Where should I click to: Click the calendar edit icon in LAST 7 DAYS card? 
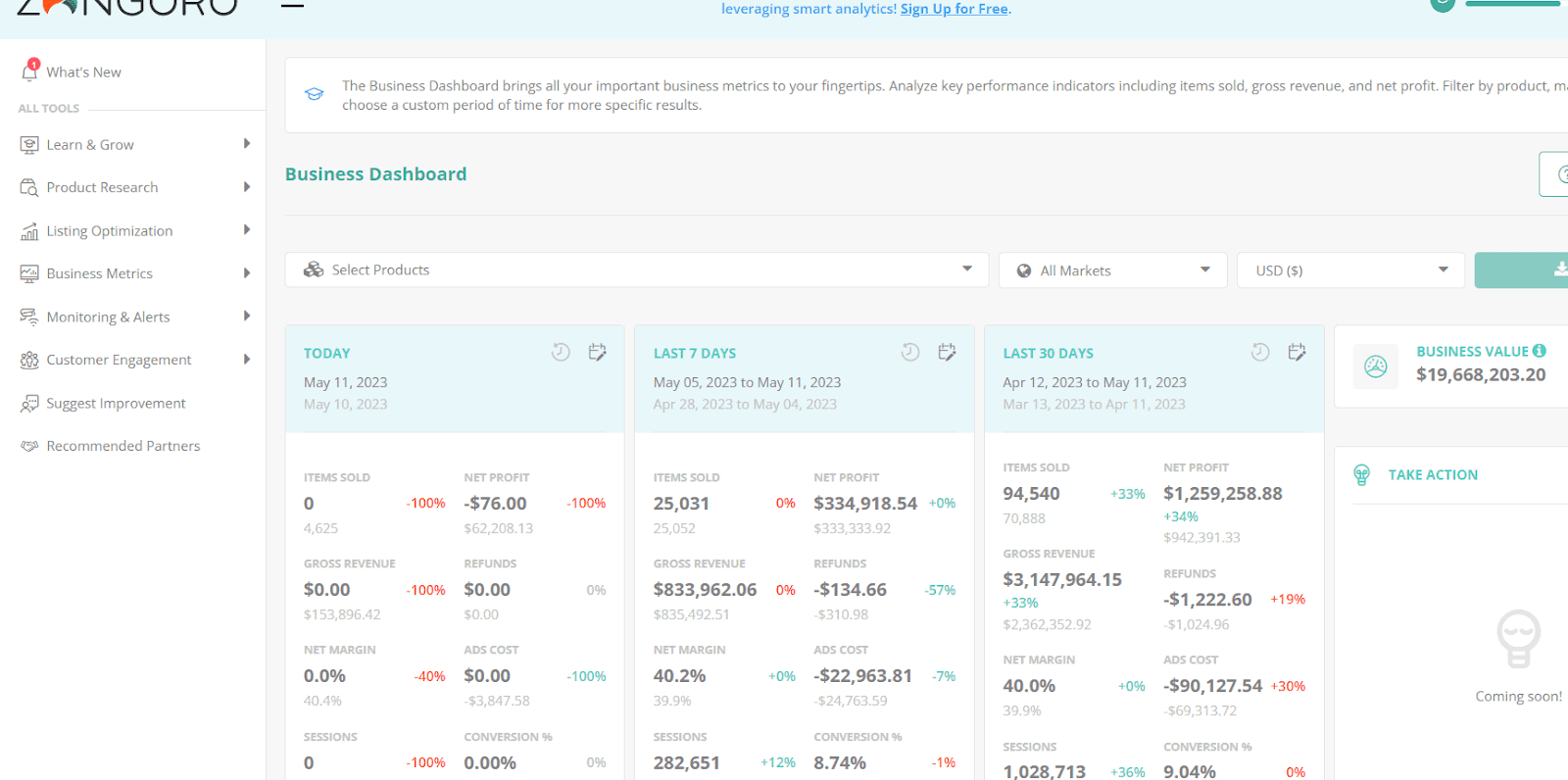(x=947, y=352)
